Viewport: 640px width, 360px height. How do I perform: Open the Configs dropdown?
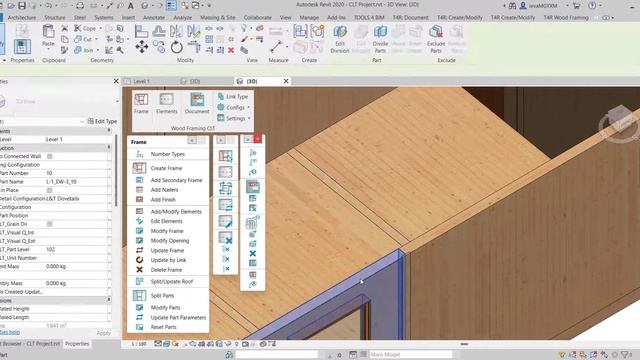pyautogui.click(x=234, y=107)
